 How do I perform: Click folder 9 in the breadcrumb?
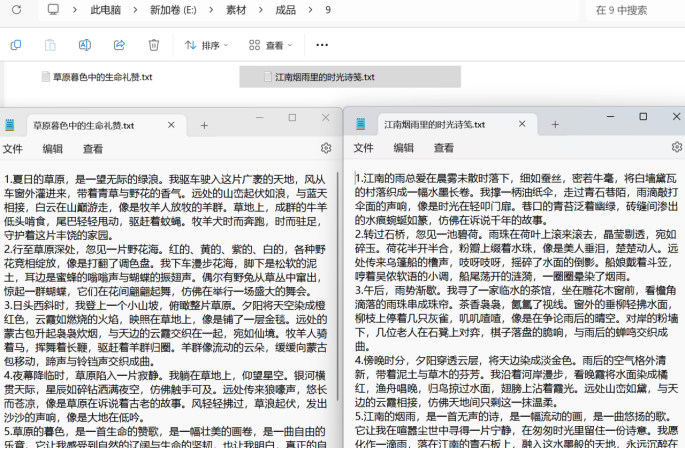point(328,10)
